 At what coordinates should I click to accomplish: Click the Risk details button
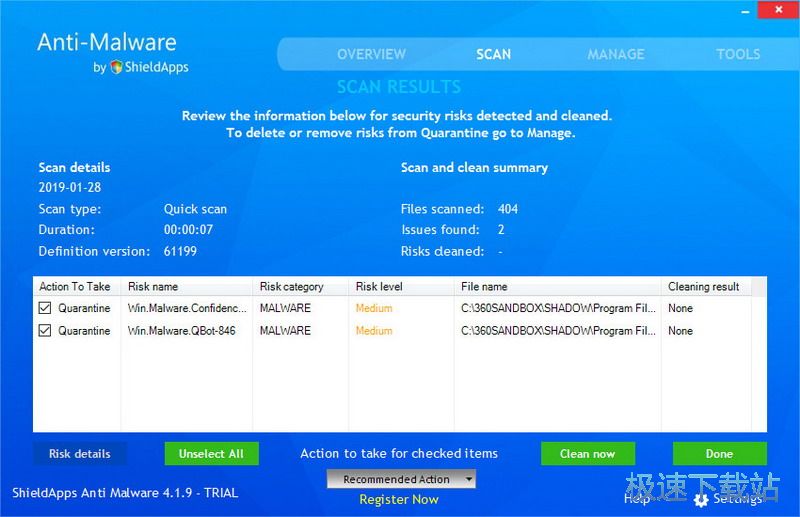(x=80, y=454)
